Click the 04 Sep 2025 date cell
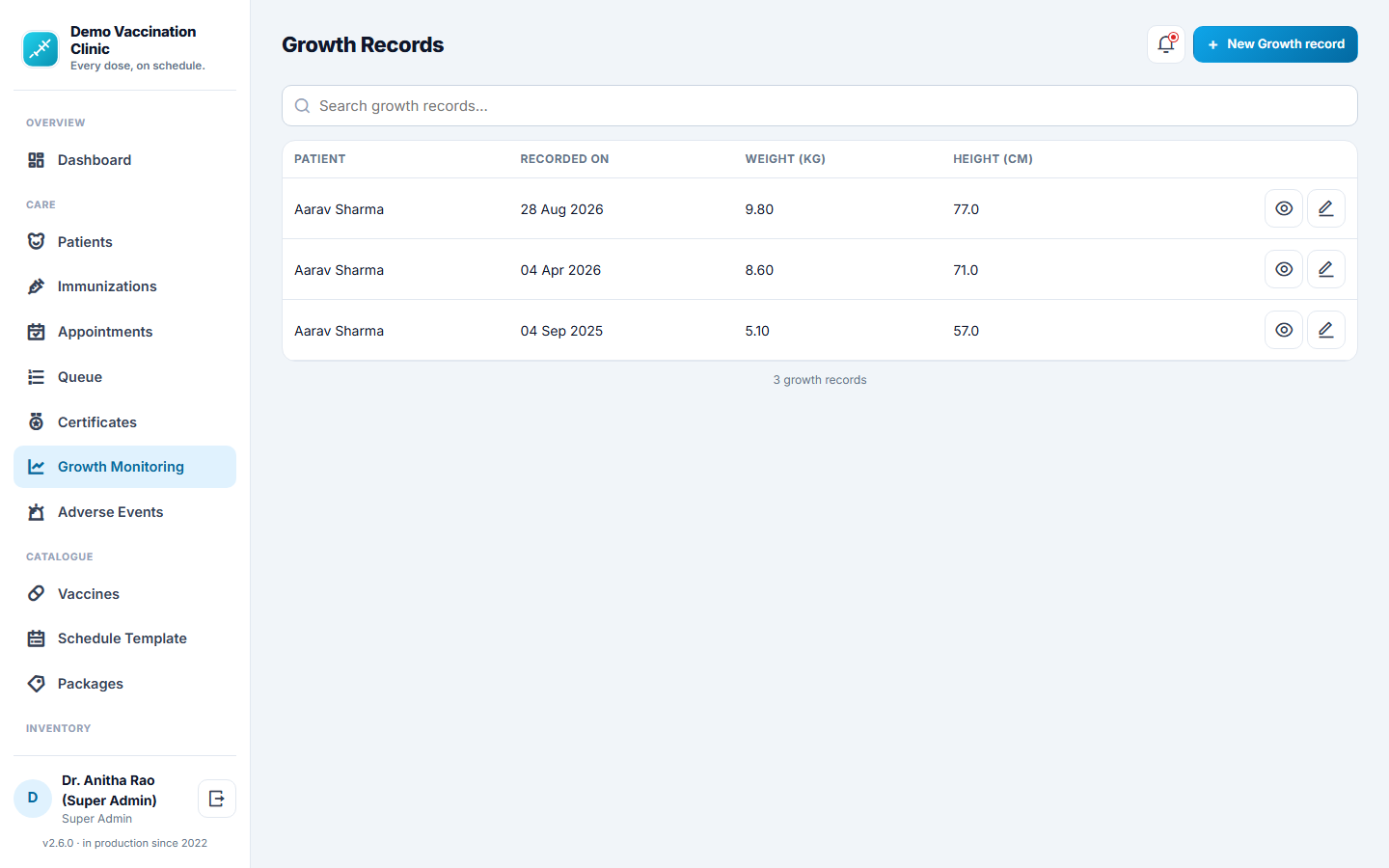This screenshot has width=1389, height=868. coord(561,331)
